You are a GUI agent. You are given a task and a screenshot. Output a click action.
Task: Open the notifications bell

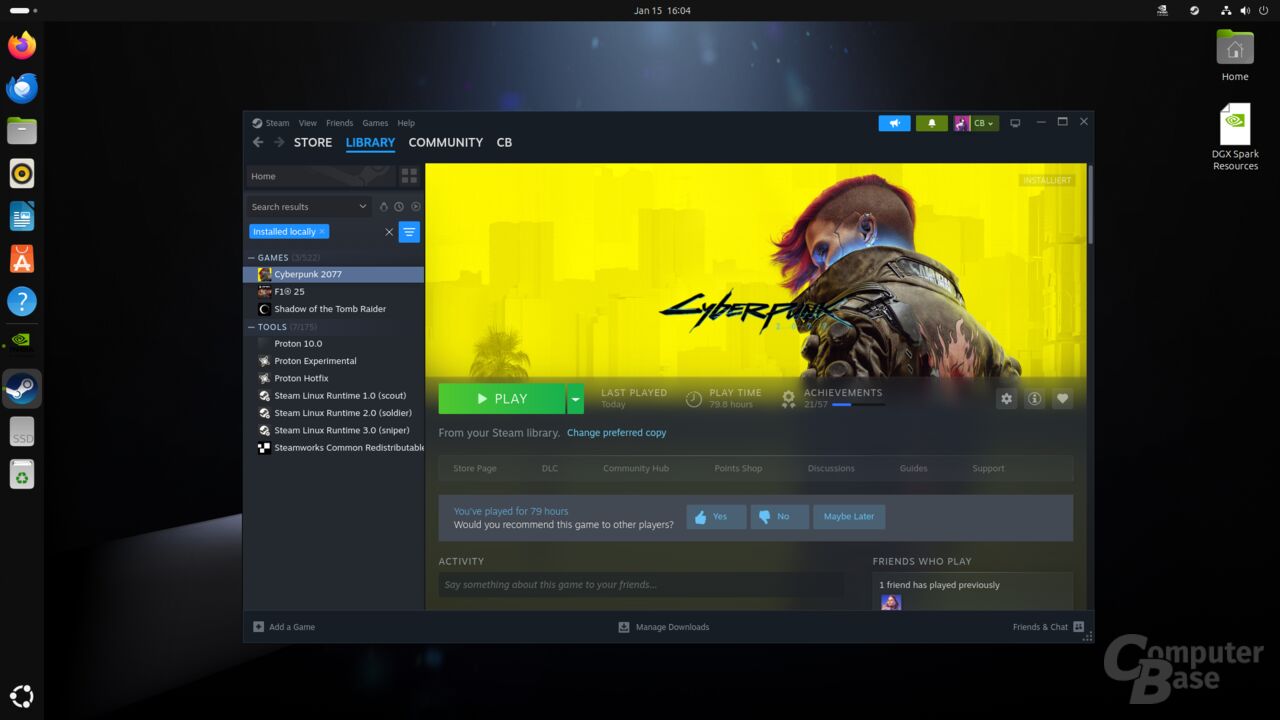(x=932, y=123)
